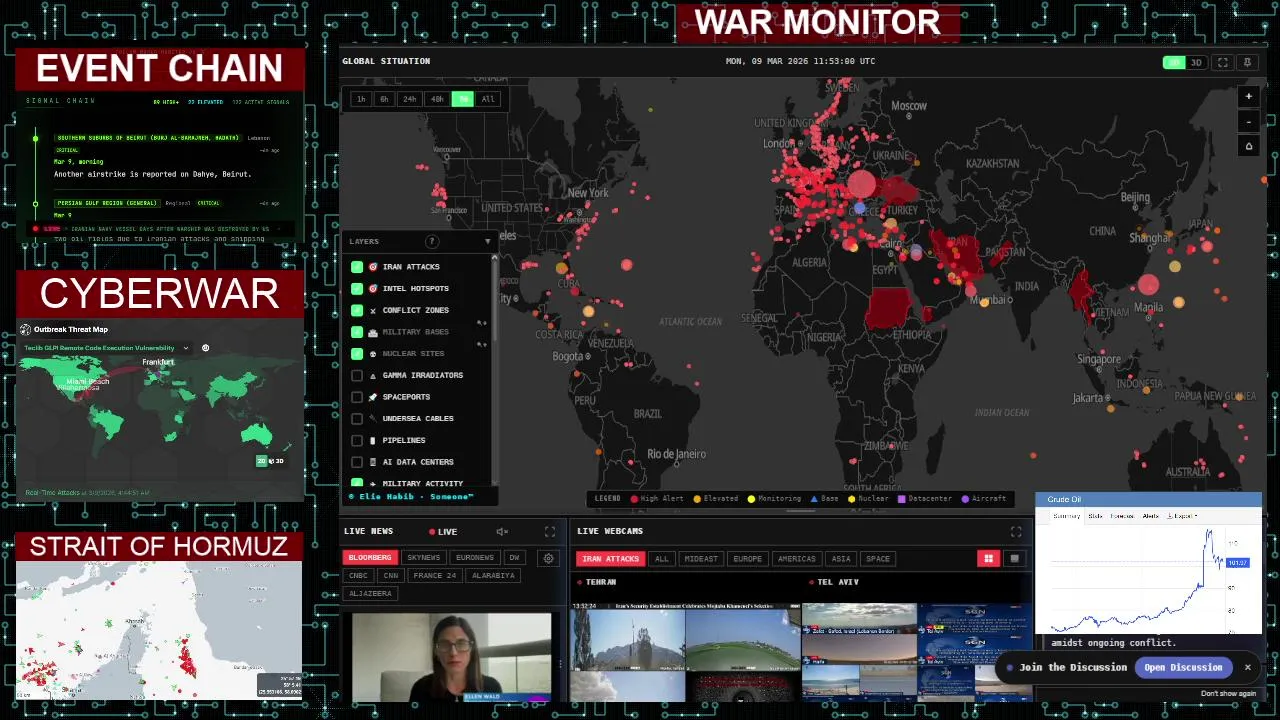Disable the Intel Hotspots layer checkbox
Image resolution: width=1280 pixels, height=720 pixels.
[x=357, y=289]
